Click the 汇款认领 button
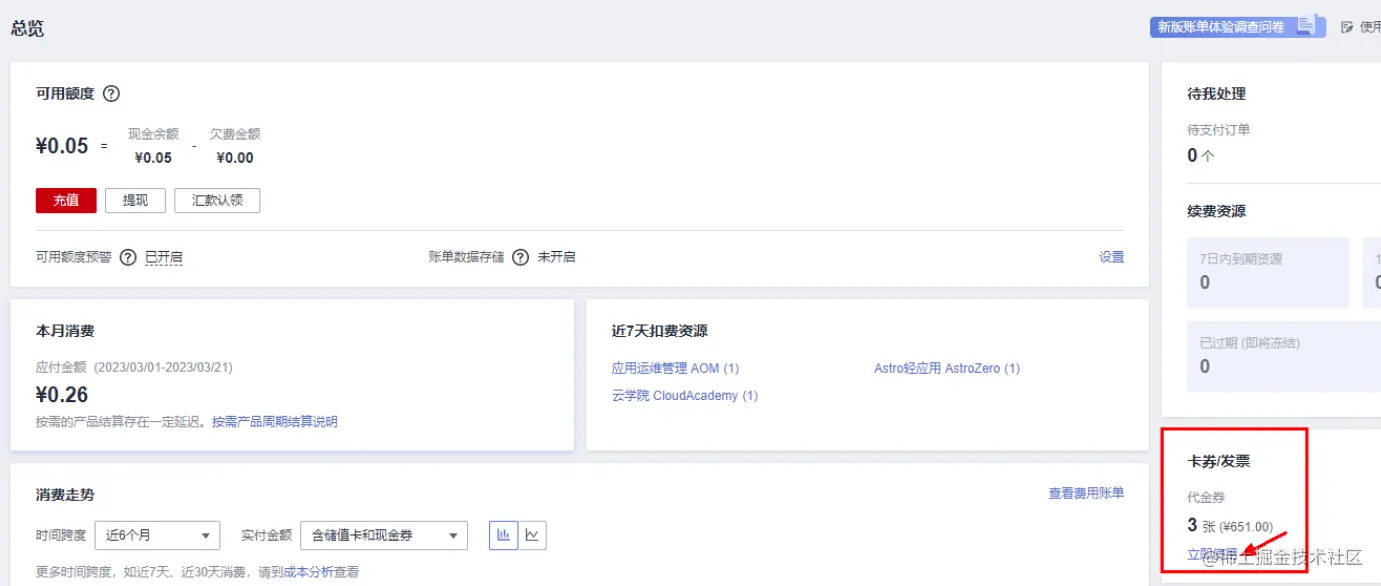Screen dimensions: 1381x586 pyautogui.click(x=217, y=200)
